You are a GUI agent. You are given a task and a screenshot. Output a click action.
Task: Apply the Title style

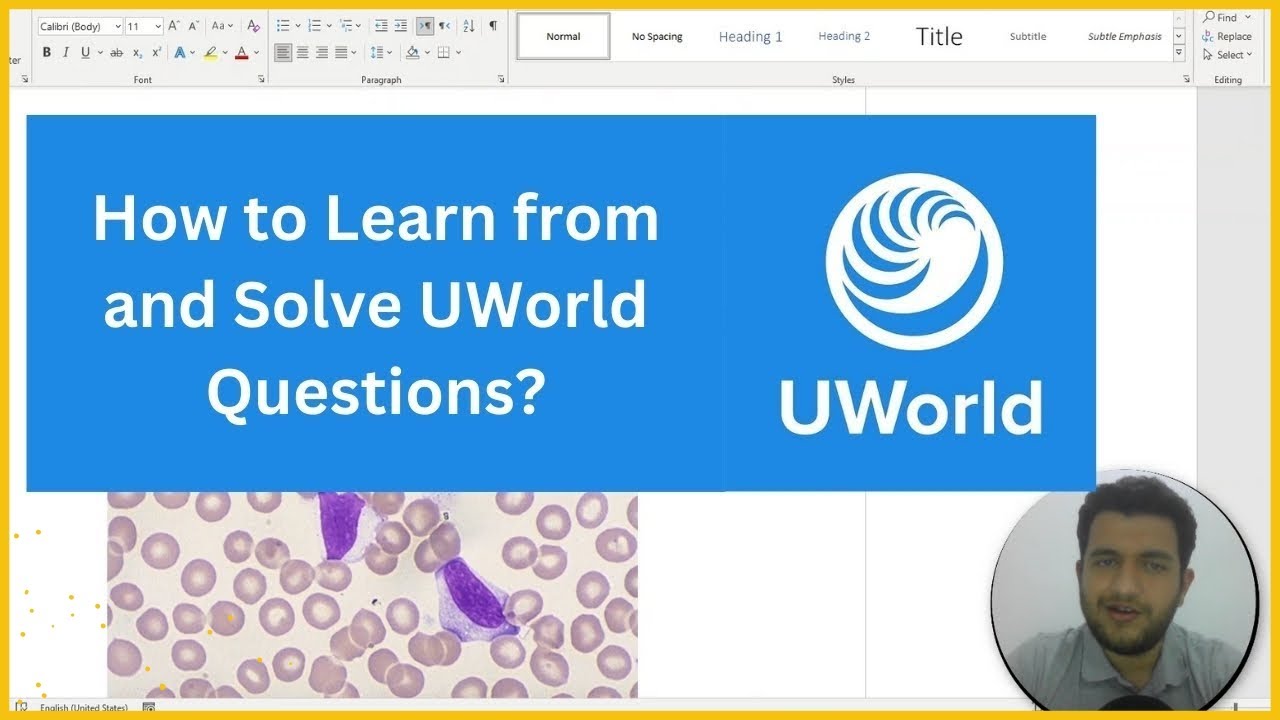coord(939,36)
